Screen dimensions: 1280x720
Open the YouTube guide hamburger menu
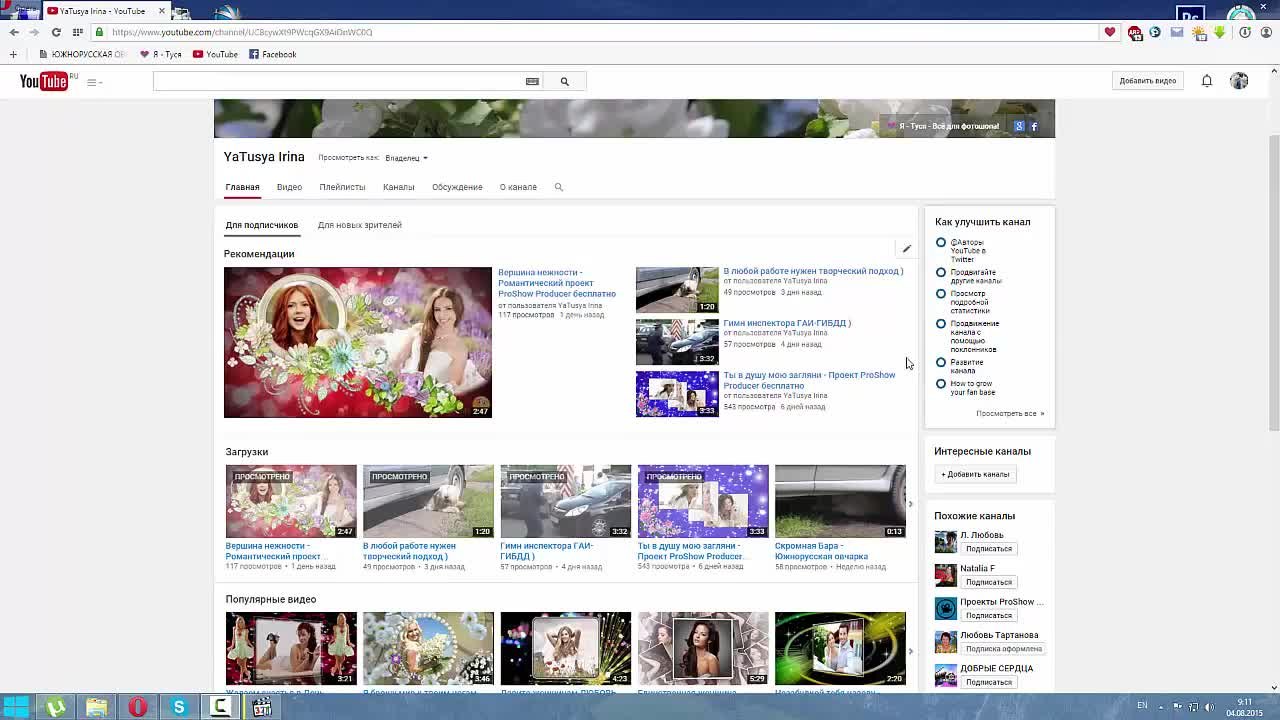92,82
